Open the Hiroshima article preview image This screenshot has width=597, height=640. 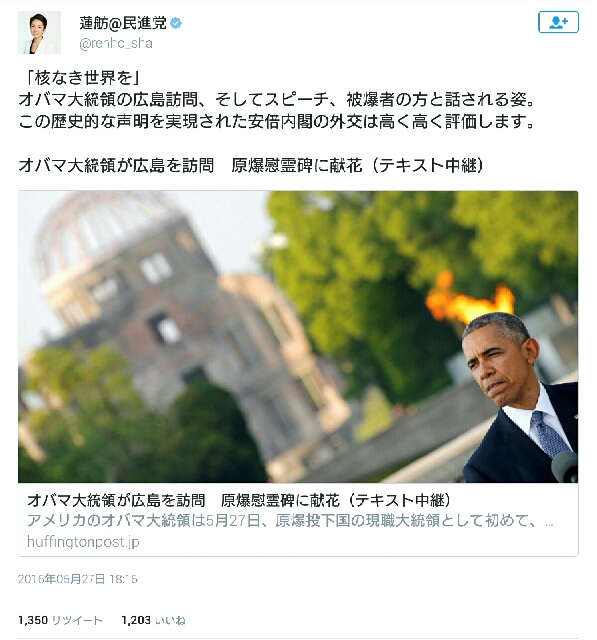(298, 337)
